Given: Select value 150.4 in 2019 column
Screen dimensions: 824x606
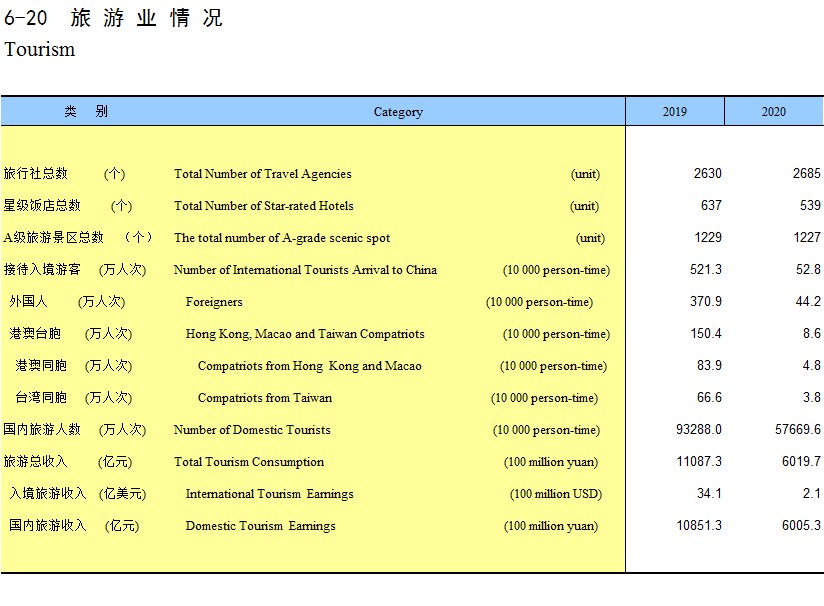Looking at the screenshot, I should point(706,334).
